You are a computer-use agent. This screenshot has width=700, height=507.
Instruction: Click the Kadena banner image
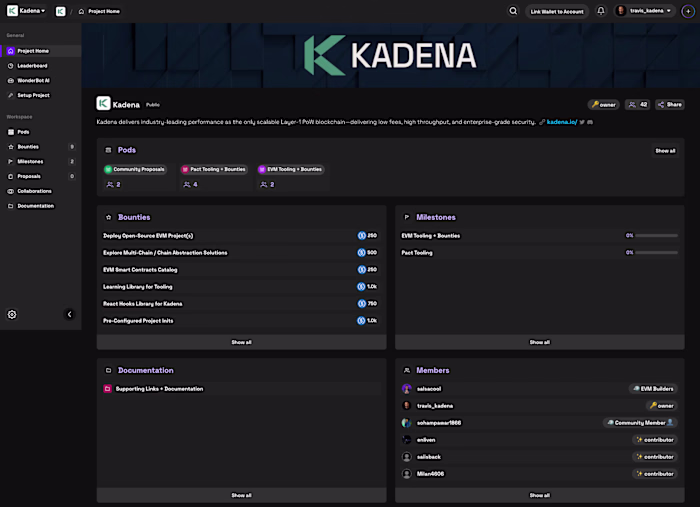click(391, 55)
